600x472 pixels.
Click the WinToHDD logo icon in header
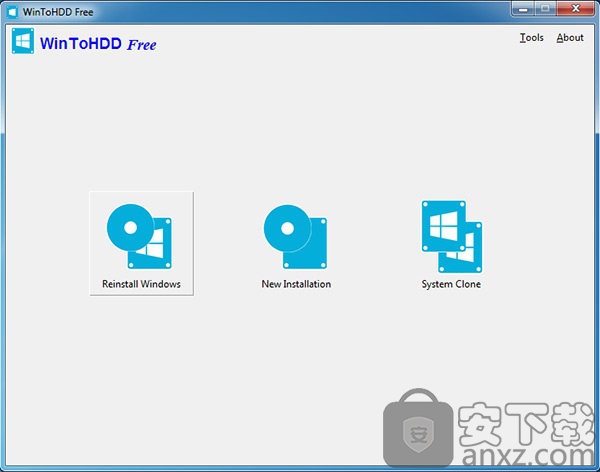[23, 41]
